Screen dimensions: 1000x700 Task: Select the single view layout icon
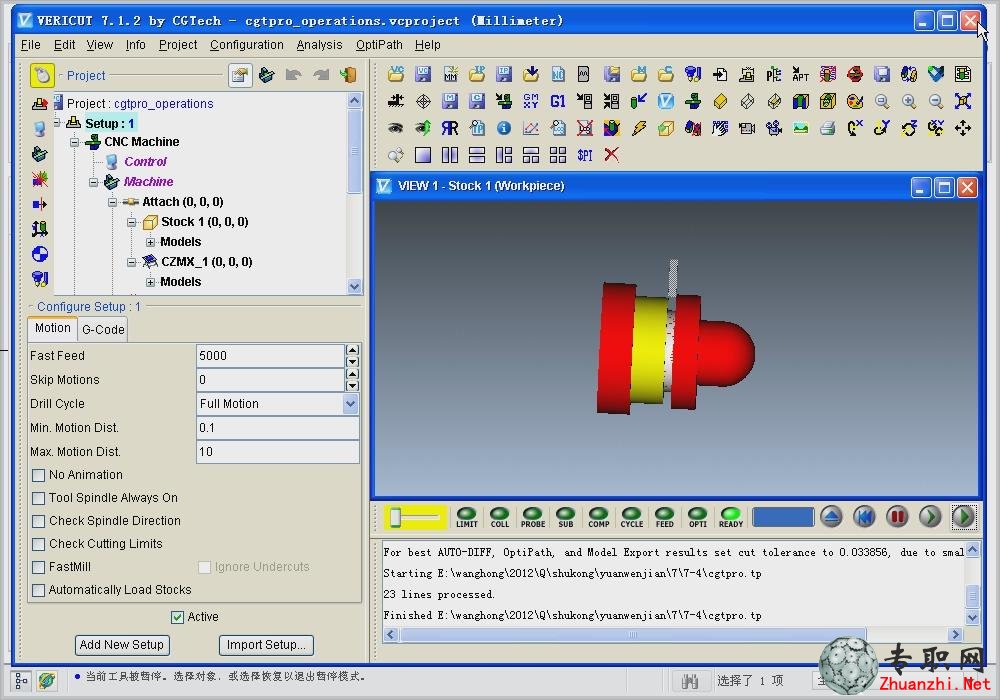tap(422, 155)
